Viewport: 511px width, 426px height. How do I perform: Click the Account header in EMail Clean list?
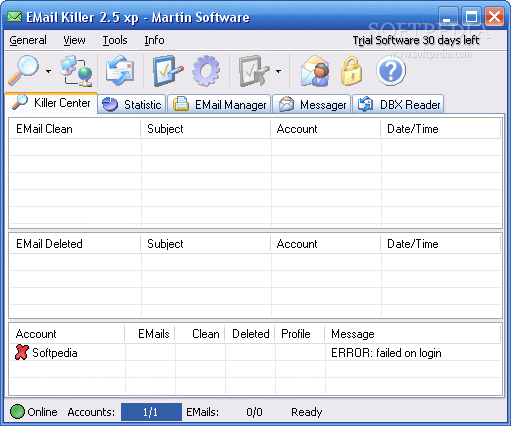tap(325, 129)
